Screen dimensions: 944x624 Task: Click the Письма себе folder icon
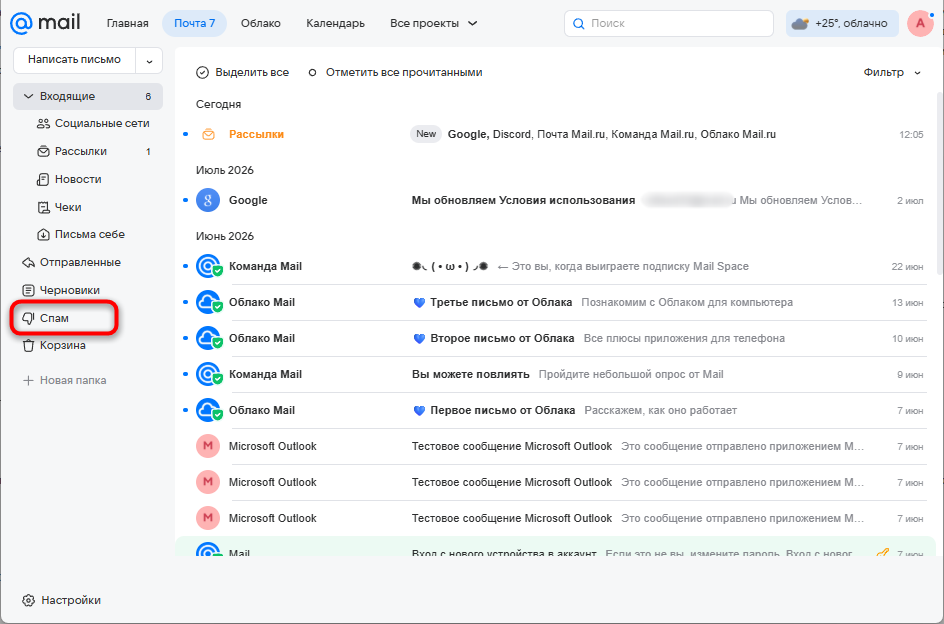click(x=43, y=234)
